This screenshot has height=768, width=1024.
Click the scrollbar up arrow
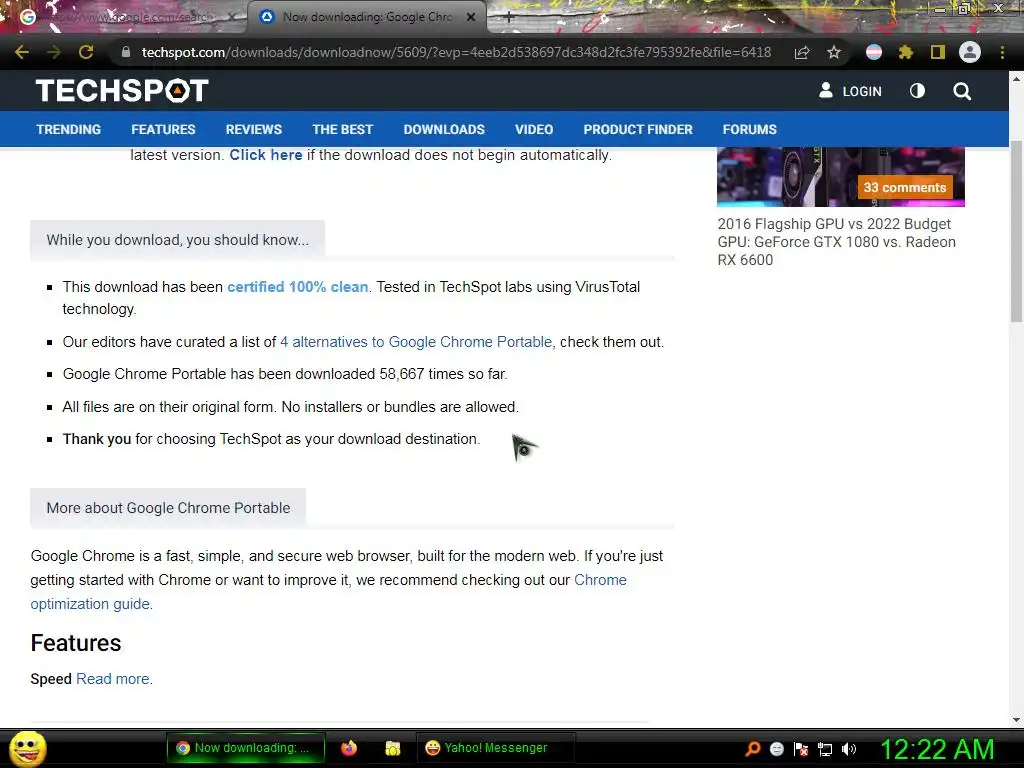pyautogui.click(x=1016, y=79)
